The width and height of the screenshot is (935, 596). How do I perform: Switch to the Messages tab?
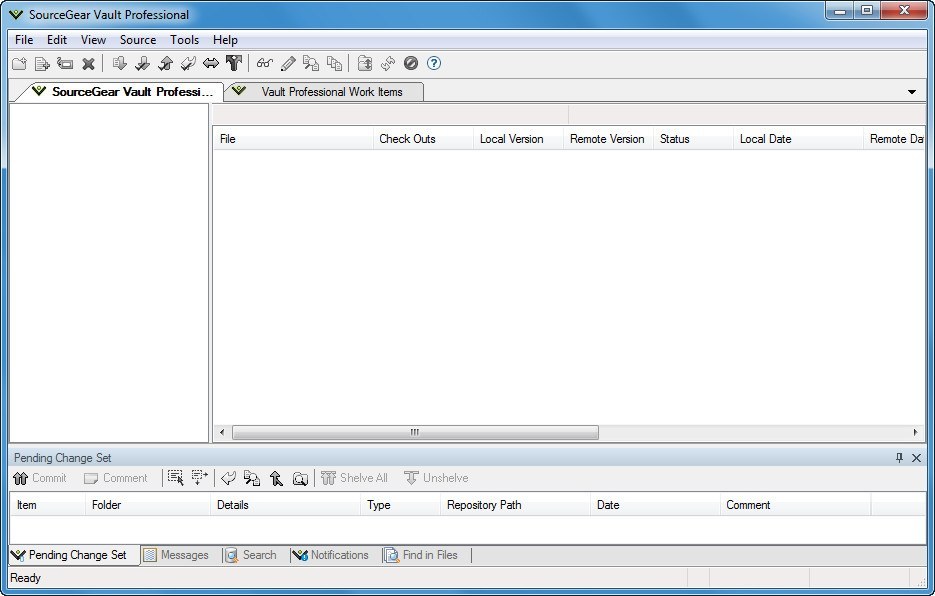click(177, 555)
